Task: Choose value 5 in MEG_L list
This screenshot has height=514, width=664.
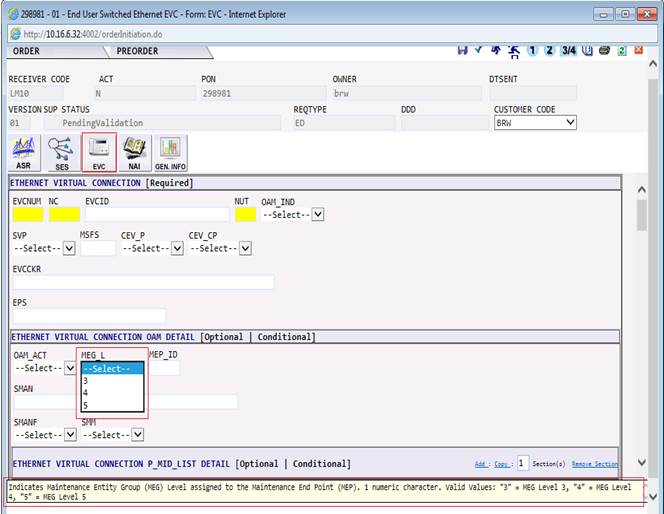Action: click(x=113, y=405)
